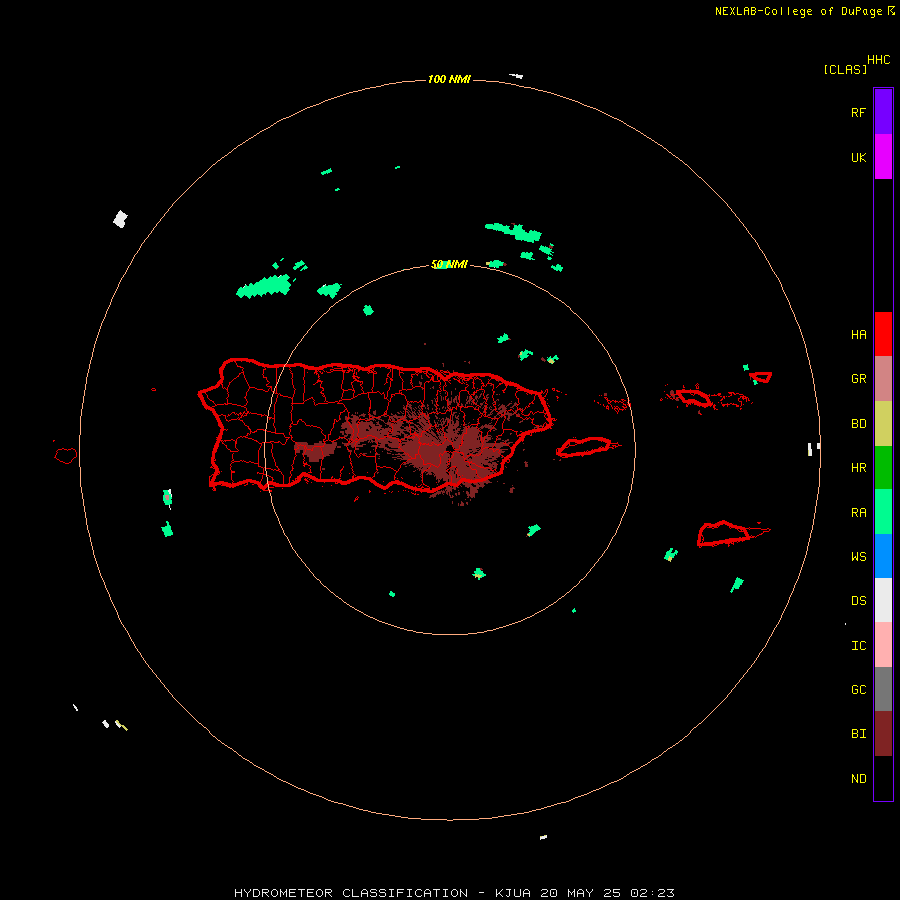This screenshot has height=900, width=900.
Task: Click the "[CLAS]" units label
Action: [x=845, y=69]
